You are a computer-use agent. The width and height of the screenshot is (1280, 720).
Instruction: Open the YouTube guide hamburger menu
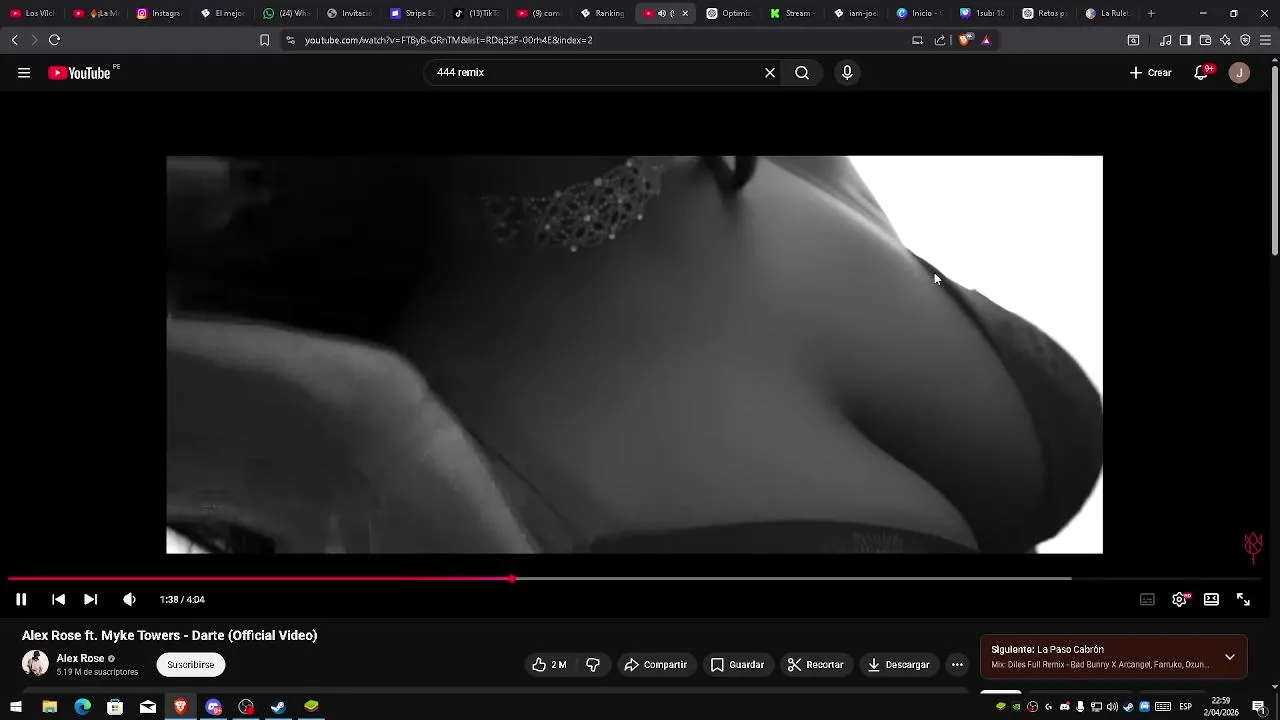click(24, 72)
